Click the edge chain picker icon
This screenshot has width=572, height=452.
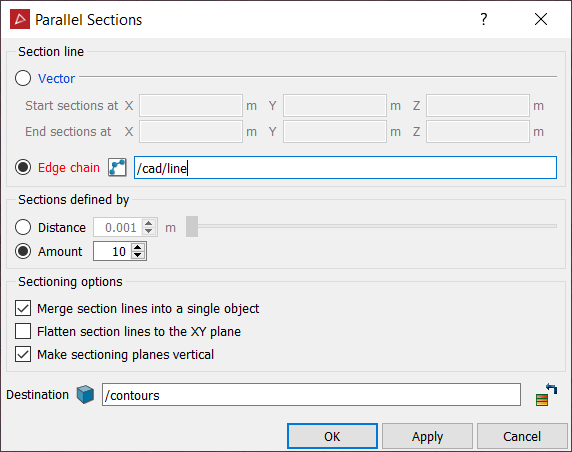(x=117, y=167)
